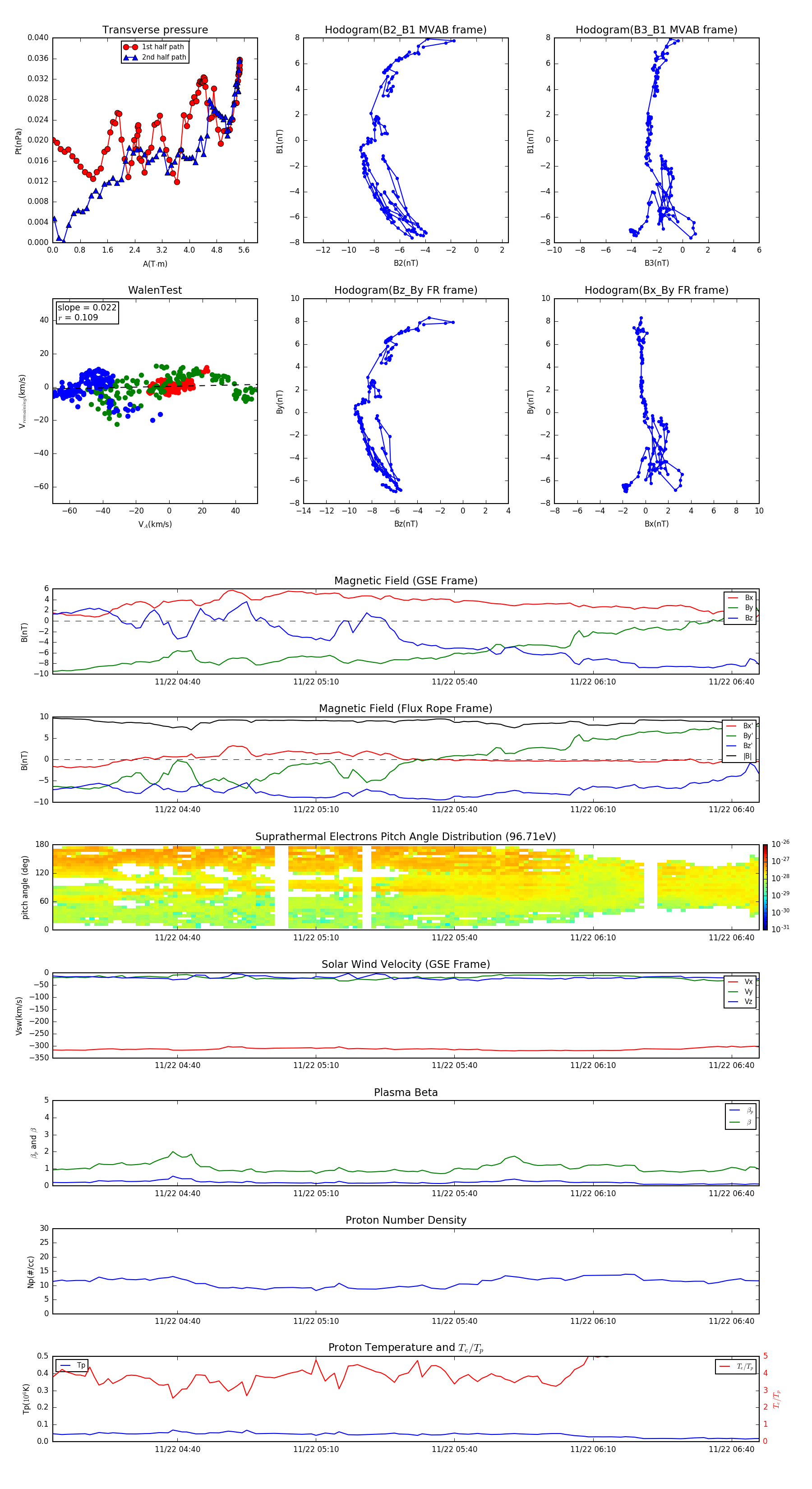Screen dimensions: 812x1489
Task: Click the 'Hodogram(Bx_By FR frame)' title
Action: pos(656,290)
